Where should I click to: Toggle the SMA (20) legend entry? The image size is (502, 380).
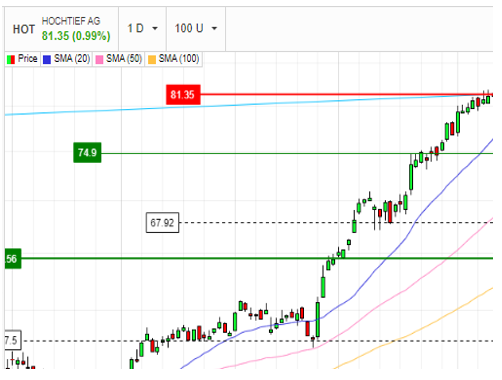[67, 59]
